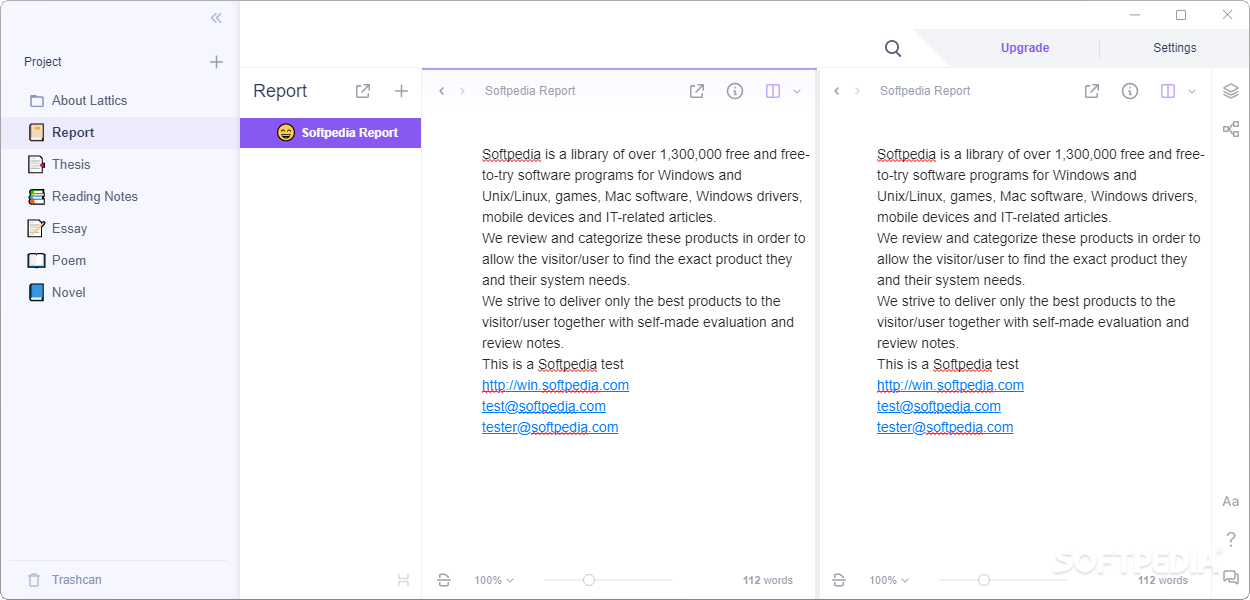The image size is (1250, 600).
Task: Click 112 words counter in right pane
Action: coord(1163,580)
